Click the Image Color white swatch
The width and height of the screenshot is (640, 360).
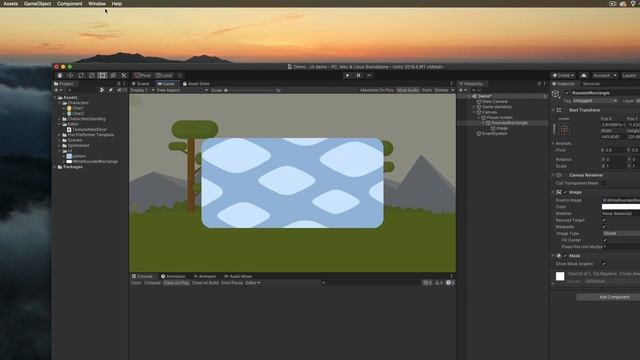point(621,207)
